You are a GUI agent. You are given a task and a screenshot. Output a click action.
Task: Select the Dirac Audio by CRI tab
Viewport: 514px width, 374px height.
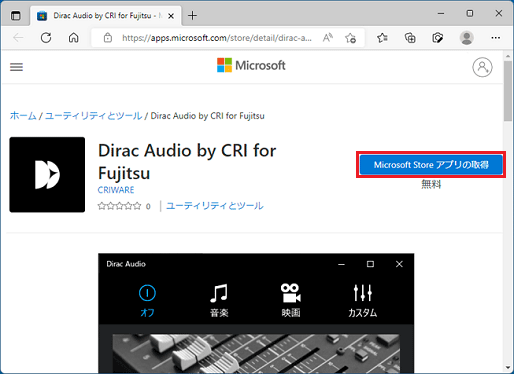106,16
